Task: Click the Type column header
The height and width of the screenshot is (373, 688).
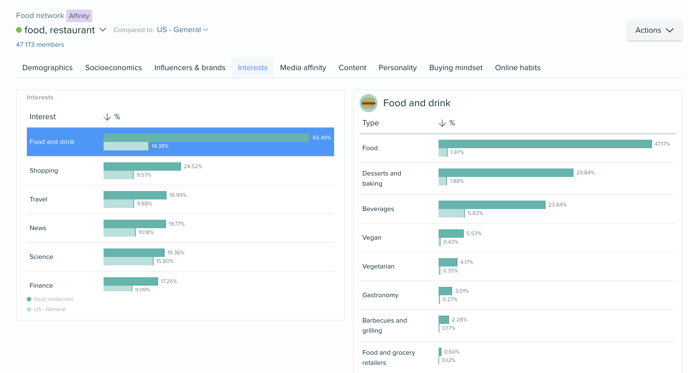Action: (370, 123)
